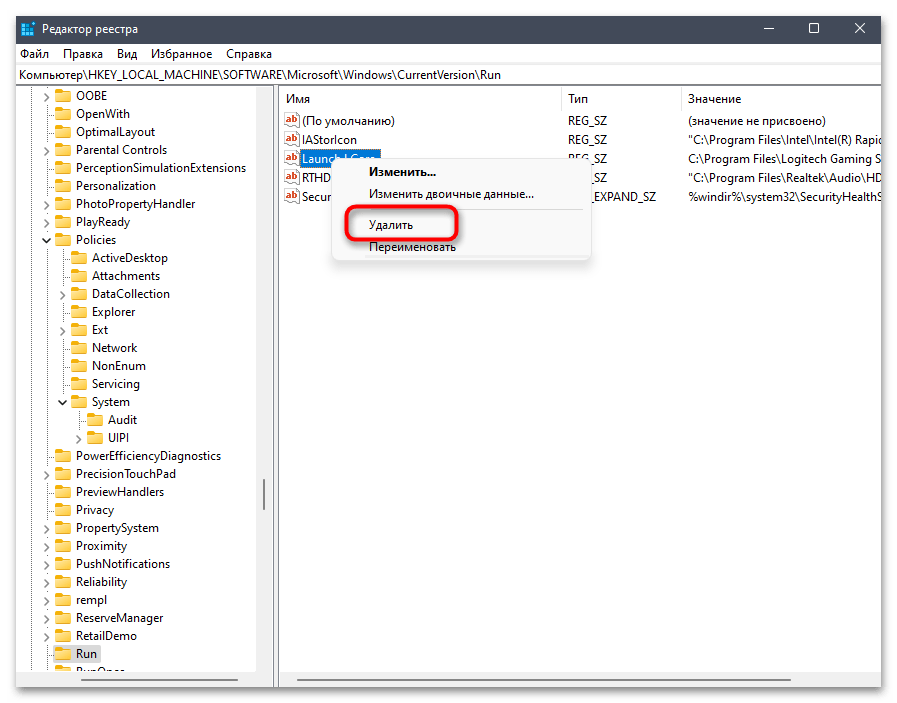Expand the UIPI subkey

pos(78,439)
